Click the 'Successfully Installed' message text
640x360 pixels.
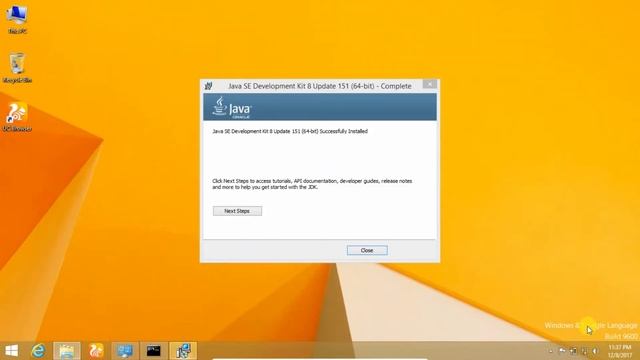(x=290, y=131)
